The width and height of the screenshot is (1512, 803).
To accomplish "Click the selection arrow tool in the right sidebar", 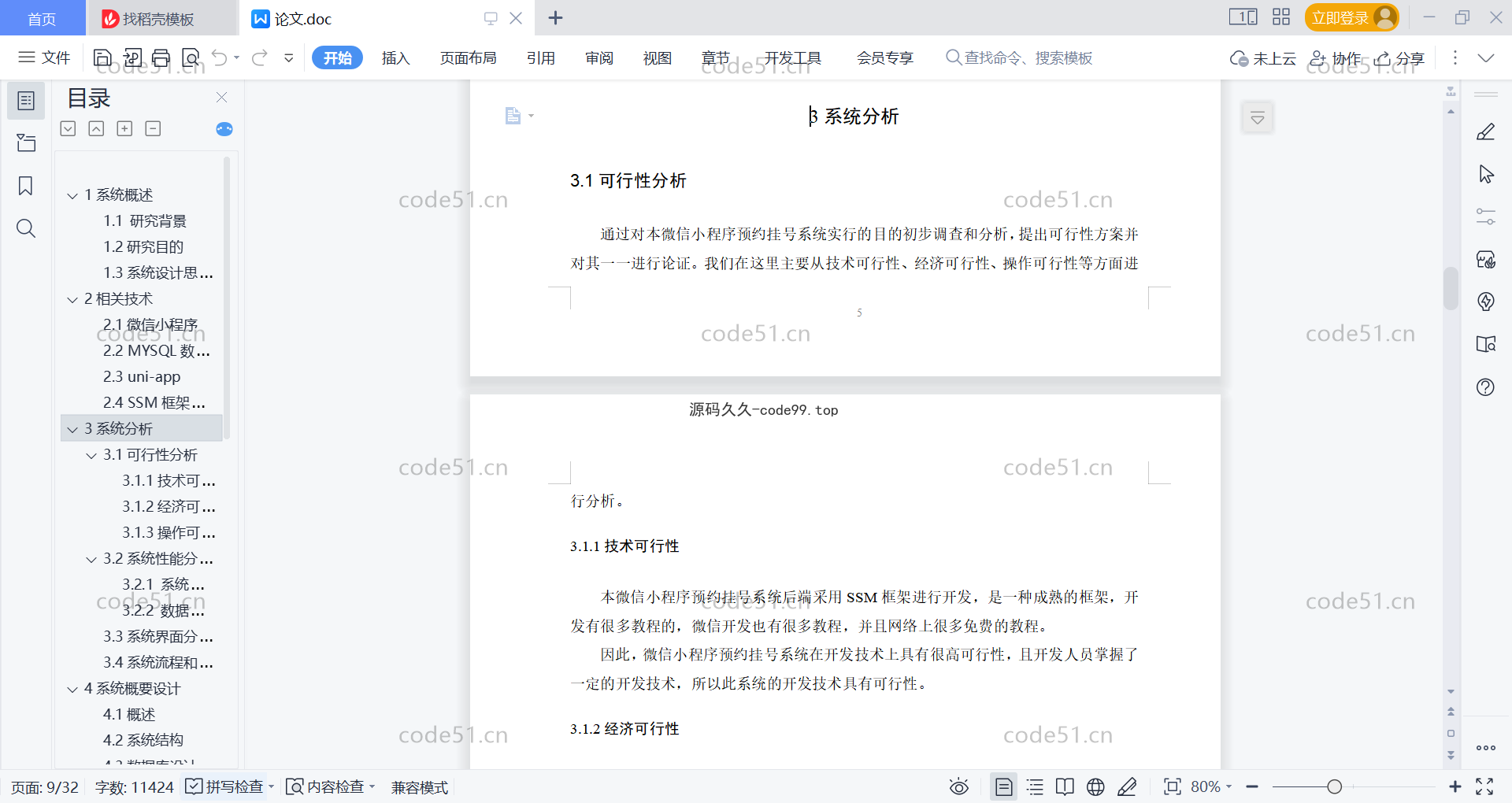I will coord(1486,174).
